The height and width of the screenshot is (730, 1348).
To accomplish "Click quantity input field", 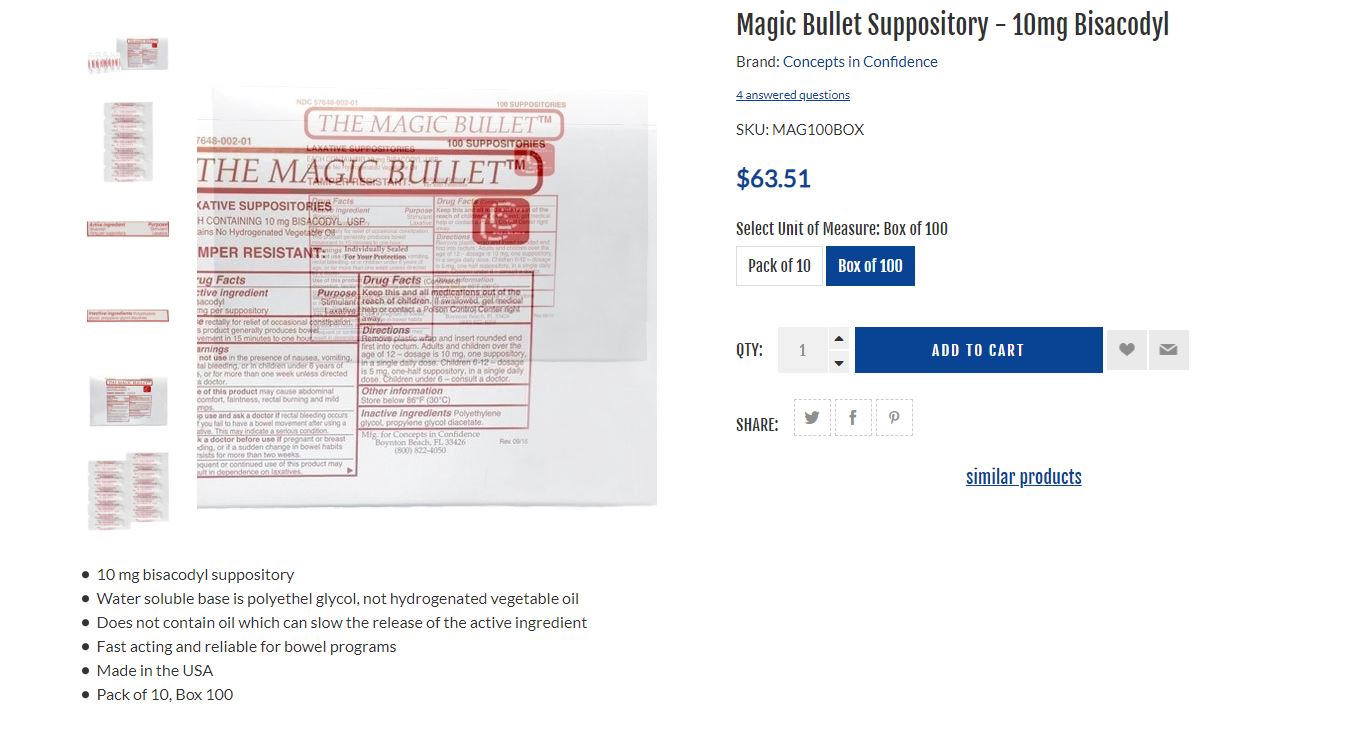I will coord(803,350).
